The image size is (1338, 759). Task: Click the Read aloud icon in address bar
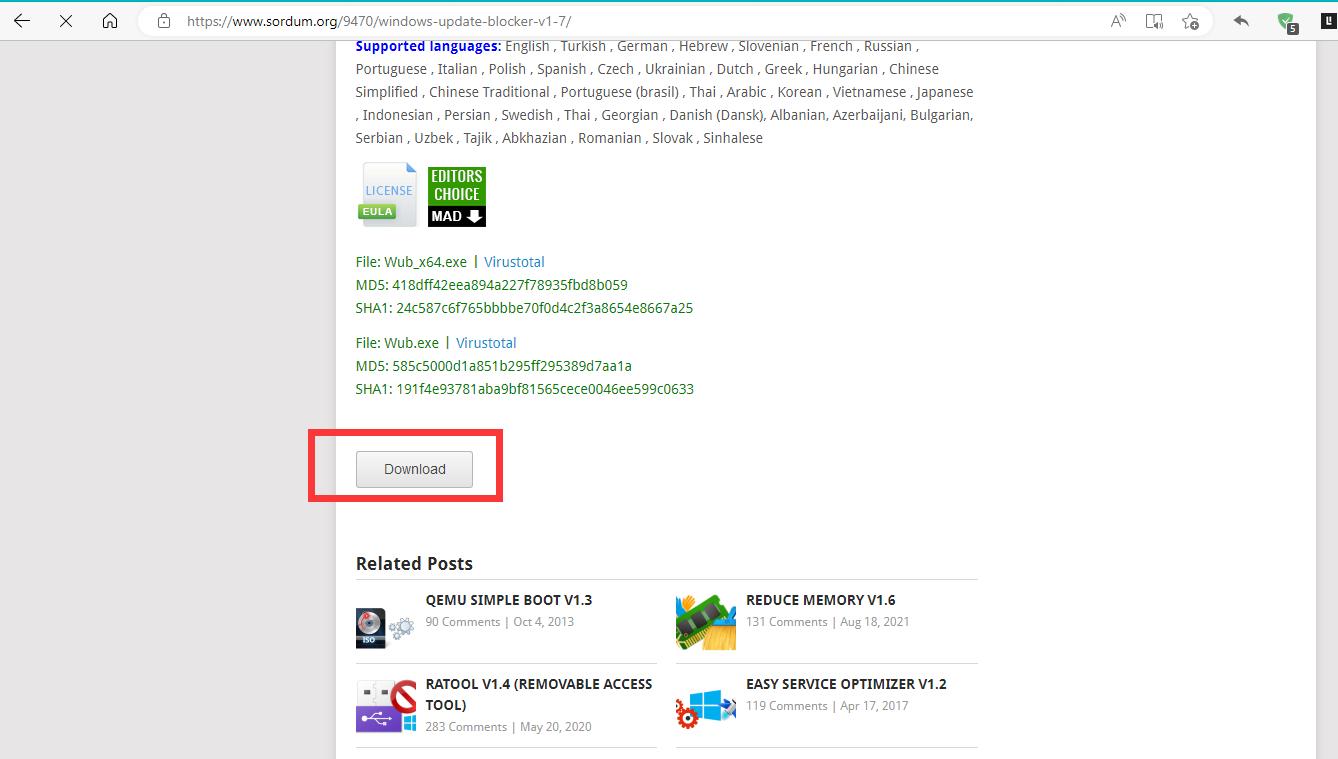1118,21
